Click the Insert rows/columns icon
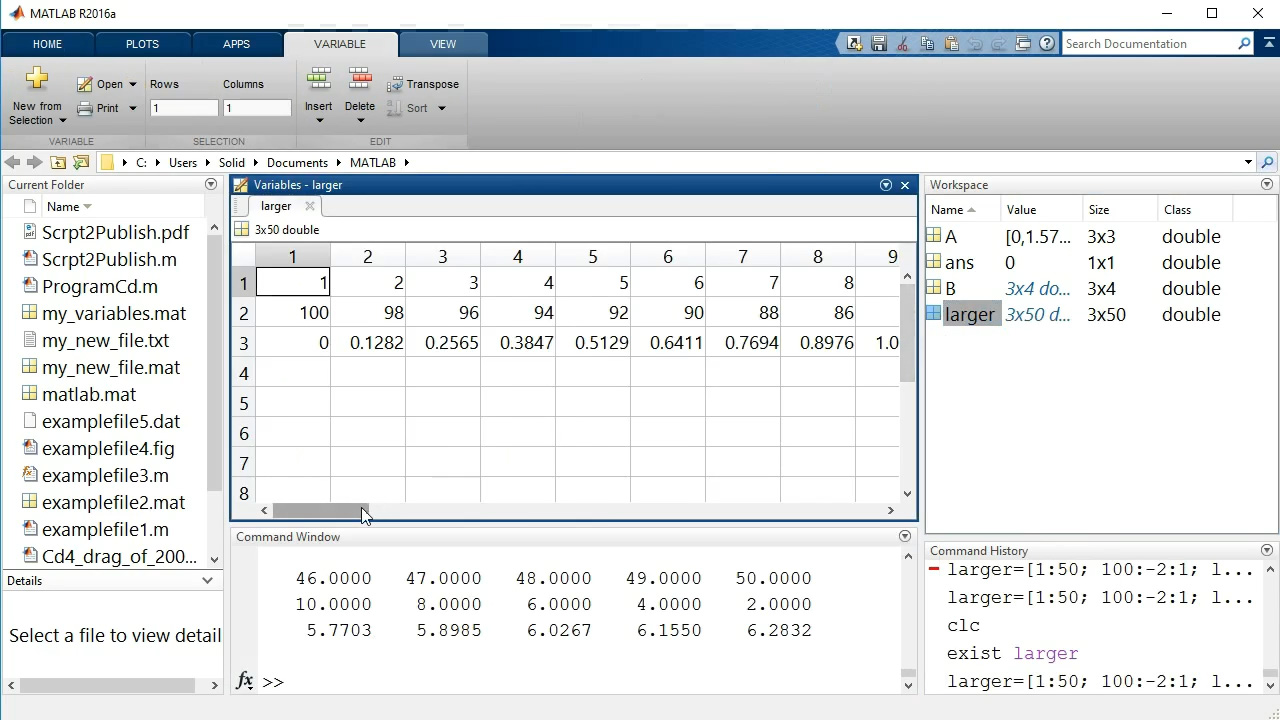Screen dimensions: 1280x720 (x=319, y=80)
